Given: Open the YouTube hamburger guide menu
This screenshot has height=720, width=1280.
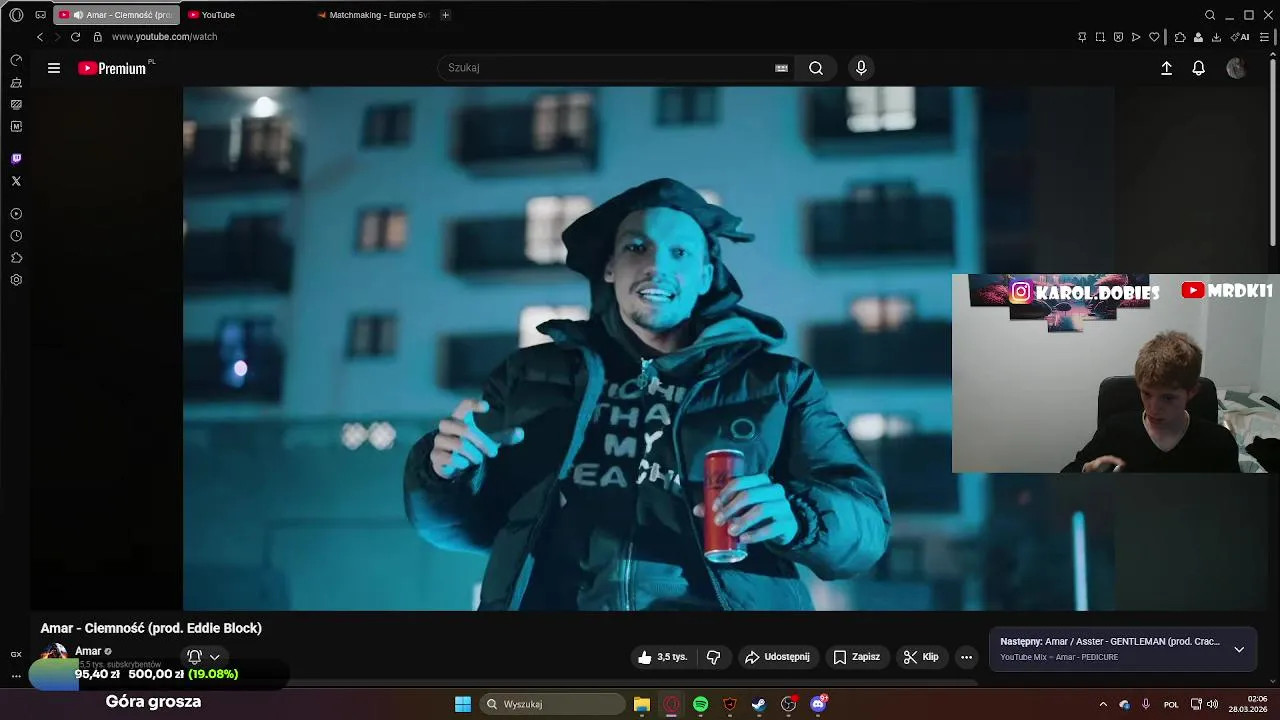Looking at the screenshot, I should click(54, 68).
